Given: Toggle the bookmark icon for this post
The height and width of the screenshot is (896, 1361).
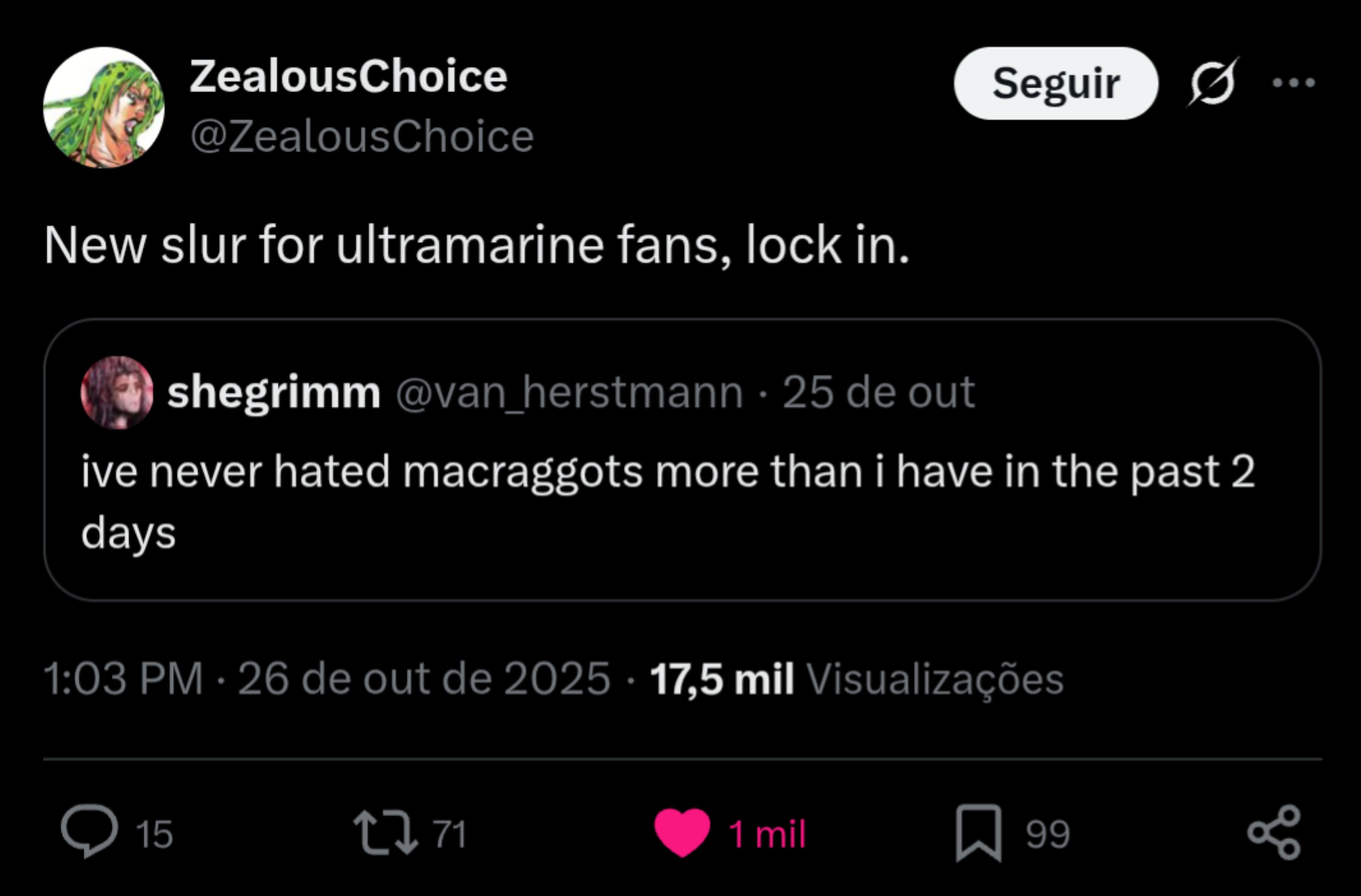Looking at the screenshot, I should pyautogui.click(x=979, y=833).
